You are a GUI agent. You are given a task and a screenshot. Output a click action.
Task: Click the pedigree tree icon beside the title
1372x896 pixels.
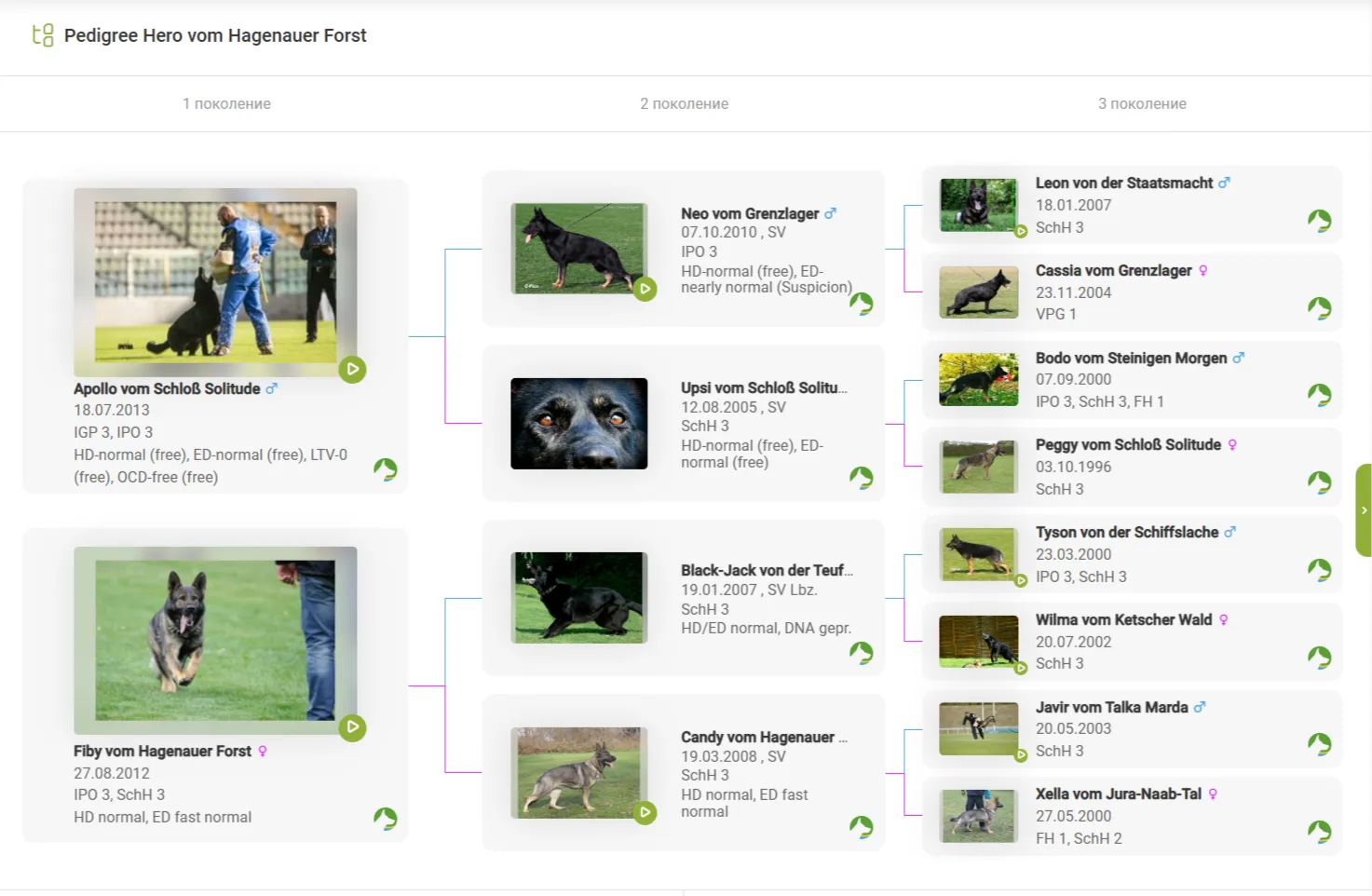point(43,35)
